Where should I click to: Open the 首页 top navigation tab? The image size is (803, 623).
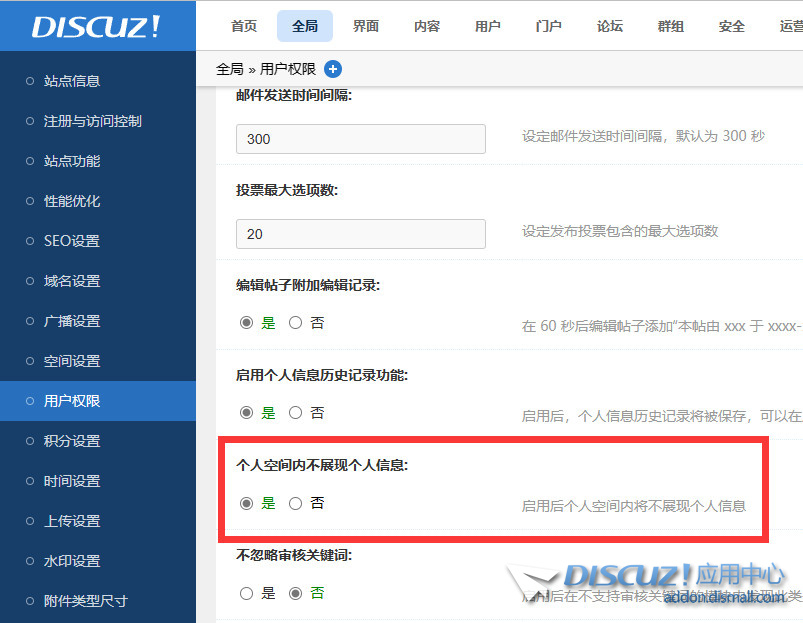point(244,26)
